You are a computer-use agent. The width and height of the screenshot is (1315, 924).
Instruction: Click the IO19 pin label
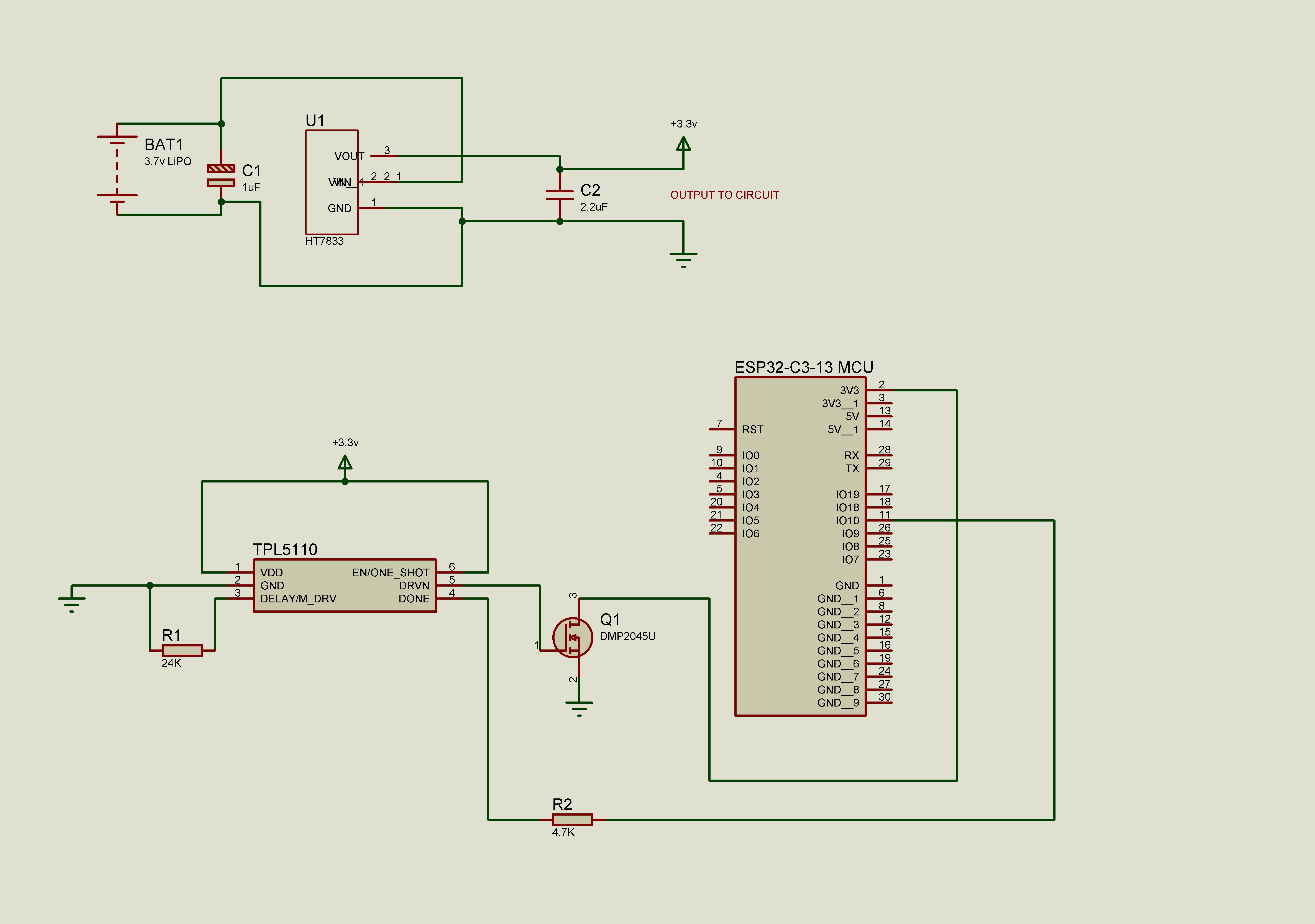point(848,495)
